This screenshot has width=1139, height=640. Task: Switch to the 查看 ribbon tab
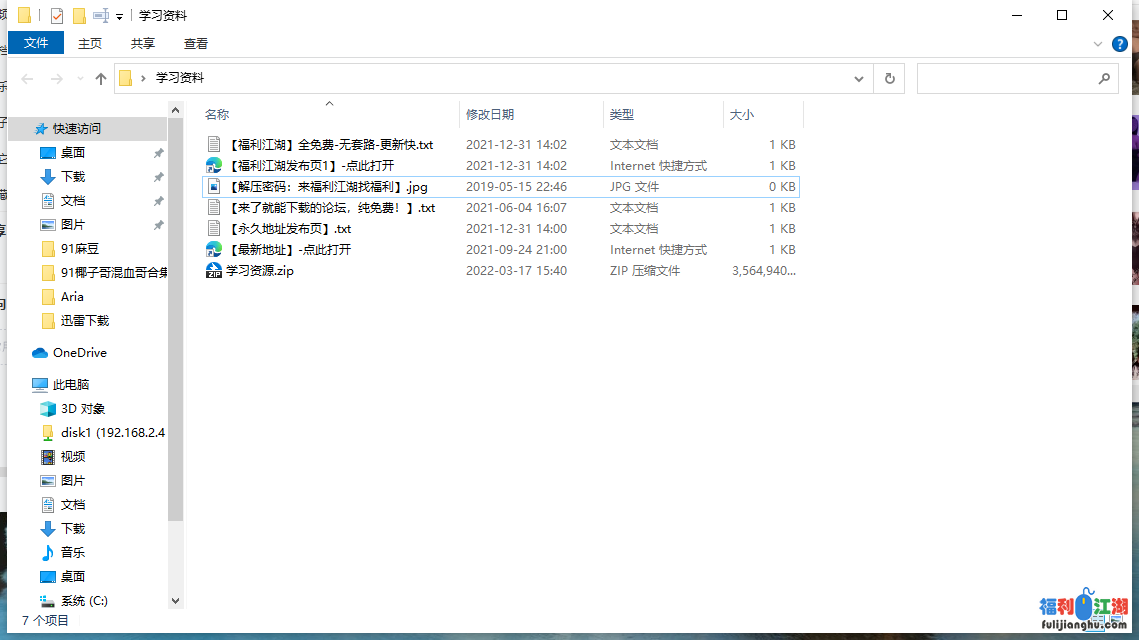tap(196, 43)
